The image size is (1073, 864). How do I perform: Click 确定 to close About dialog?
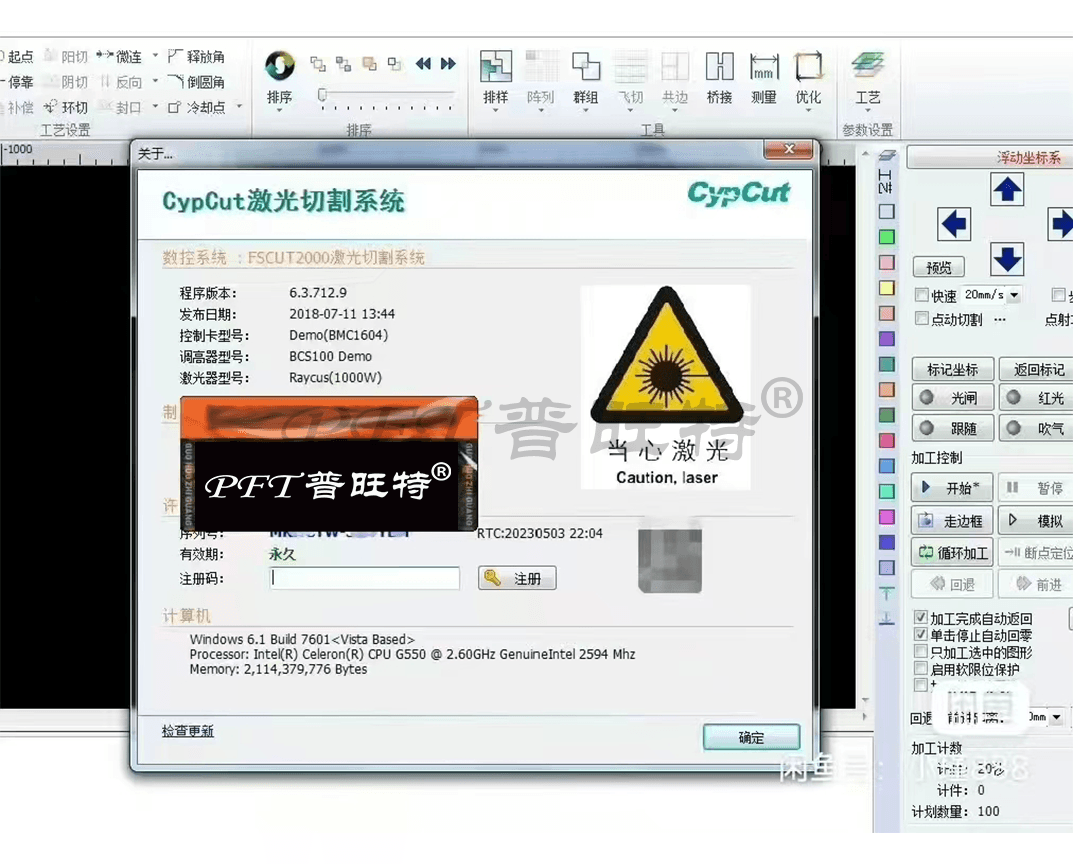(x=751, y=737)
